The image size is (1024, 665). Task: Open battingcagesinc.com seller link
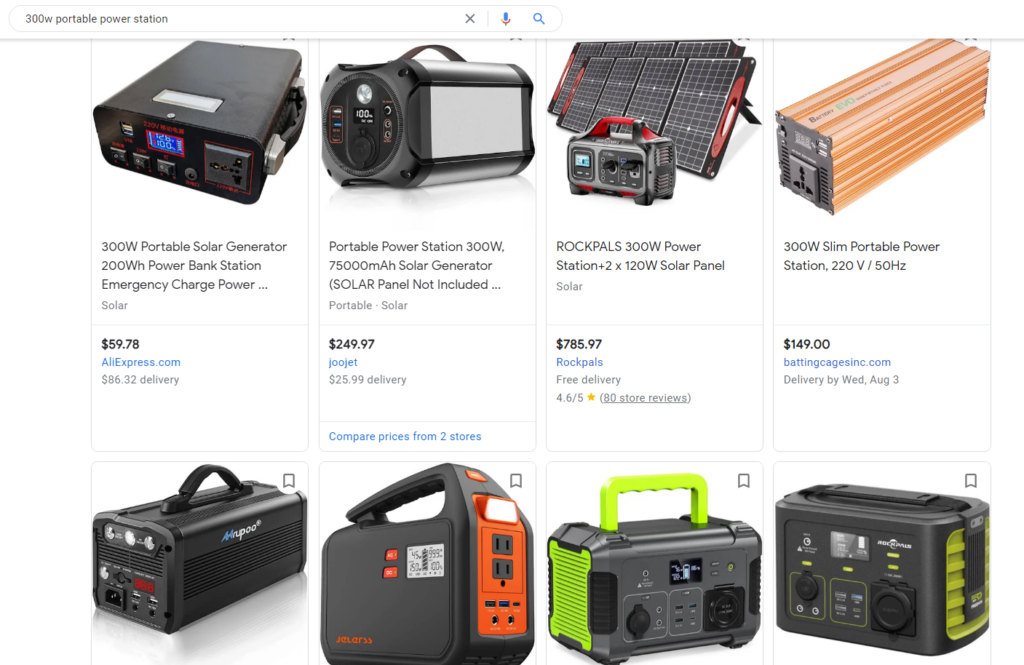[x=837, y=362]
